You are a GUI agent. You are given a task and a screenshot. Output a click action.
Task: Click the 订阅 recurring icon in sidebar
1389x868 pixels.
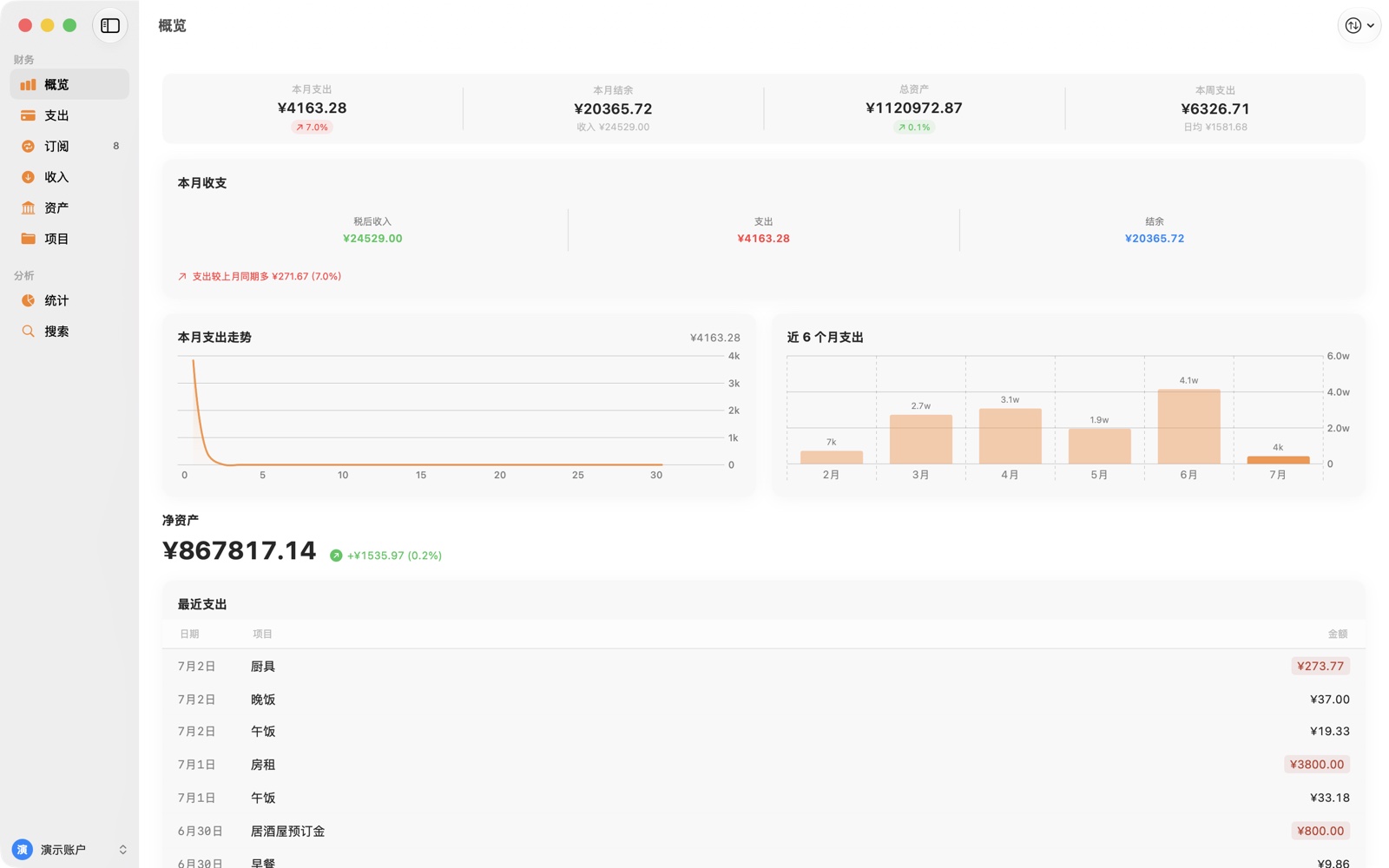[28, 146]
